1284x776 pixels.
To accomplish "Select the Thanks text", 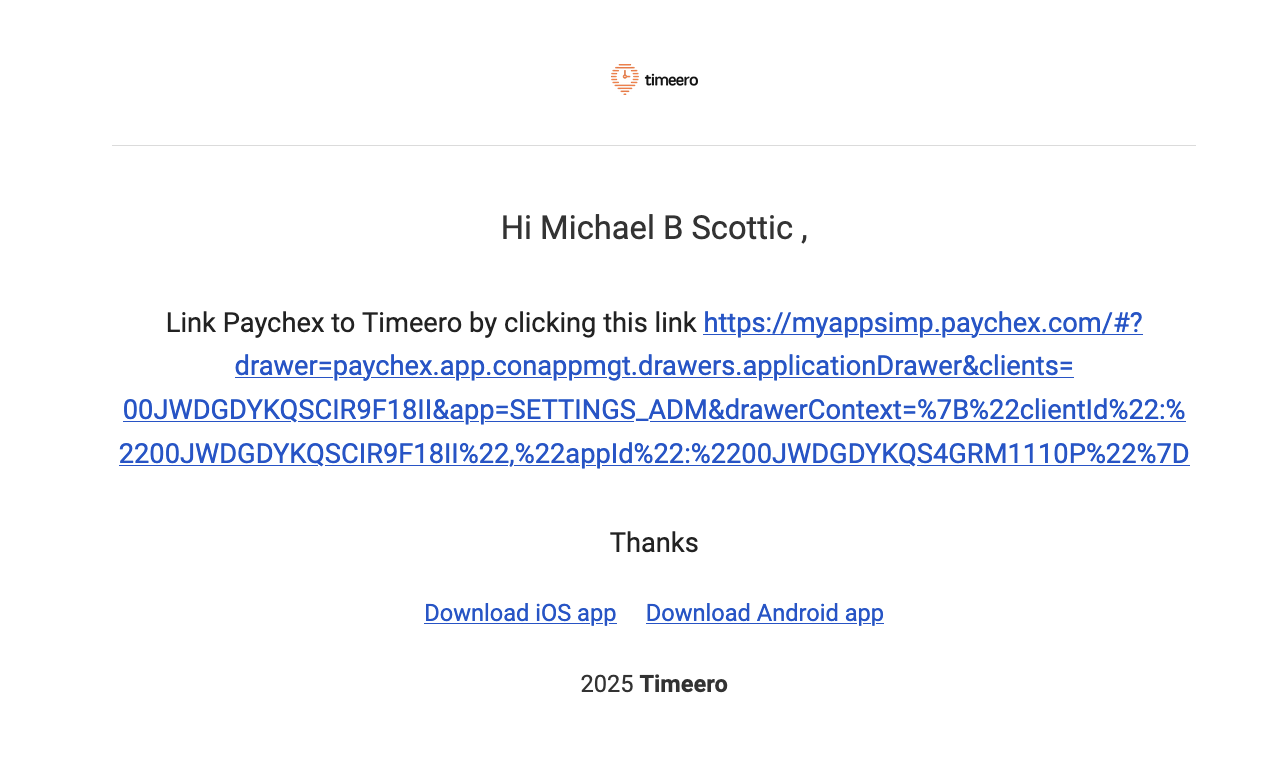I will tap(654, 543).
